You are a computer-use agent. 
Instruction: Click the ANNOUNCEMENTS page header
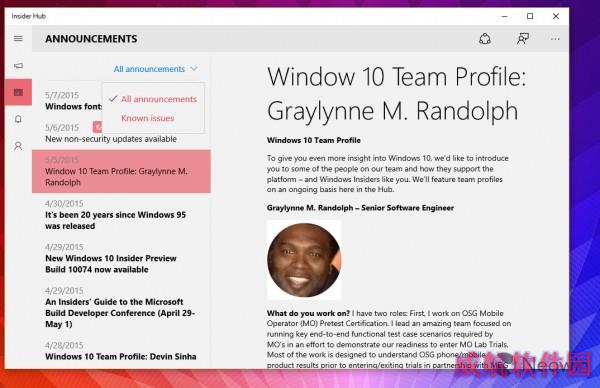(91, 39)
